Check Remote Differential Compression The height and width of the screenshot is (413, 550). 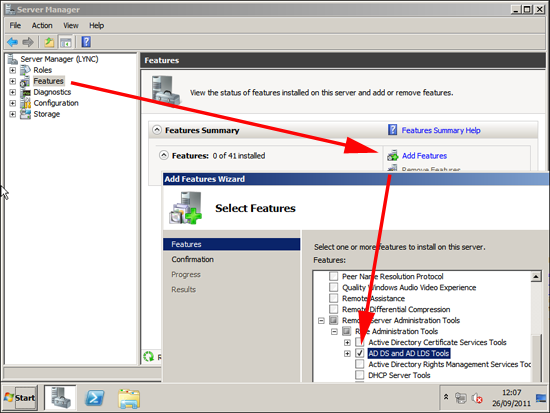[334, 309]
